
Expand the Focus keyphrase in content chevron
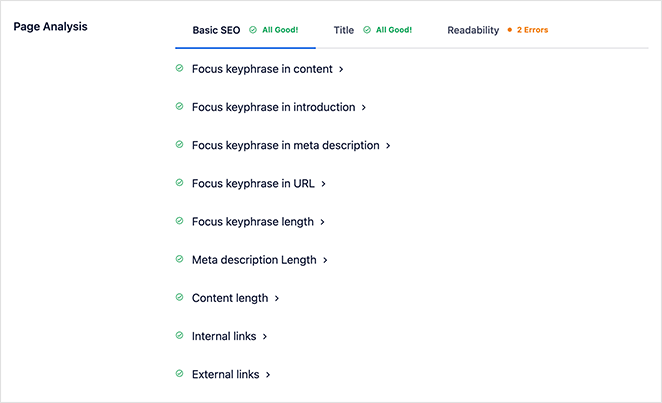(x=341, y=69)
